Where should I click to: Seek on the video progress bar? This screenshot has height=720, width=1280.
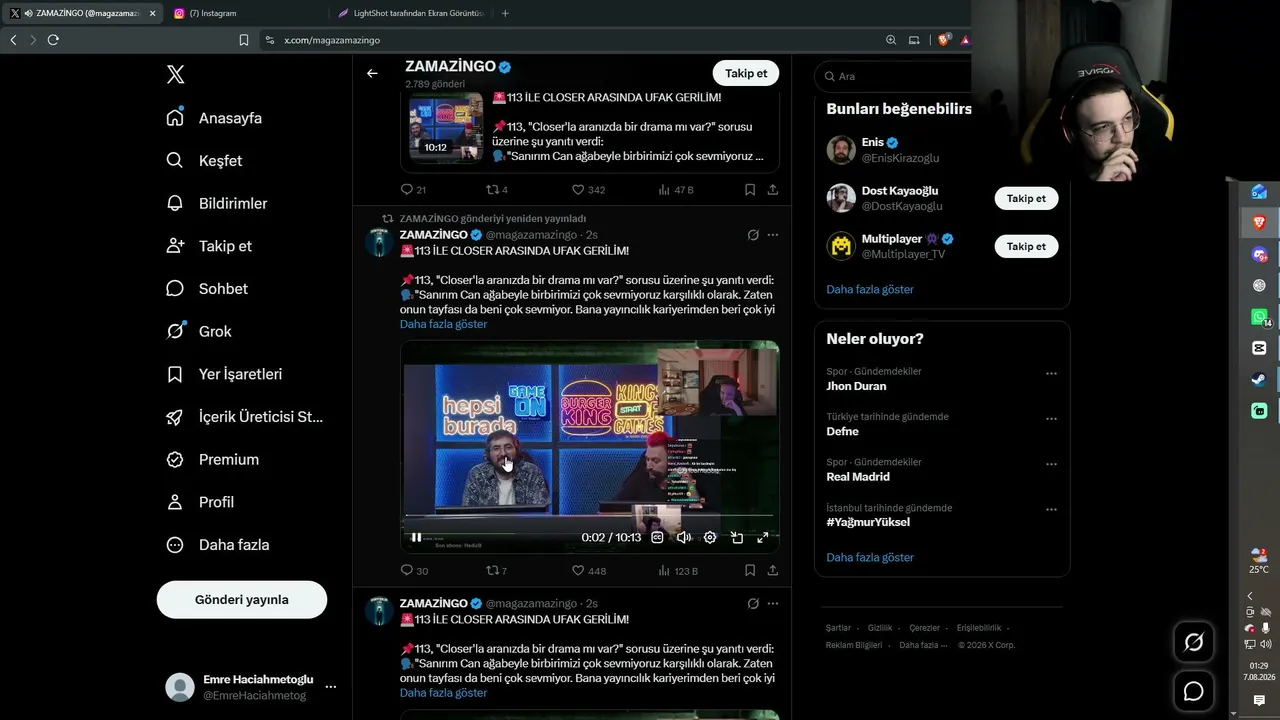coord(590,516)
